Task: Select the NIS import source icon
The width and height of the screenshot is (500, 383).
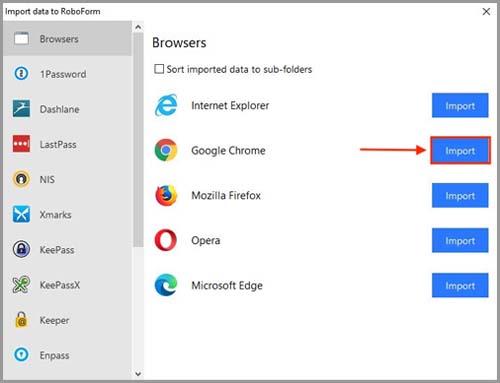Action: [21, 179]
